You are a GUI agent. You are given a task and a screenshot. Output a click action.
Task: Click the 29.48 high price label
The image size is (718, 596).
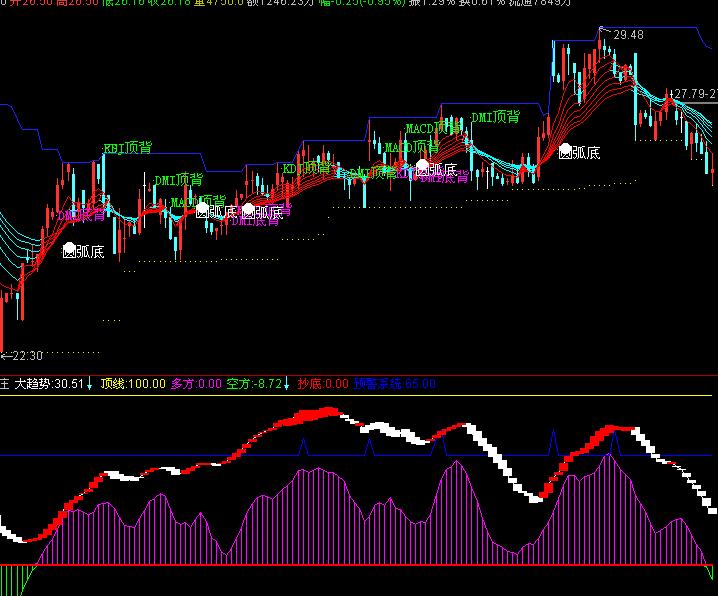(x=628, y=35)
